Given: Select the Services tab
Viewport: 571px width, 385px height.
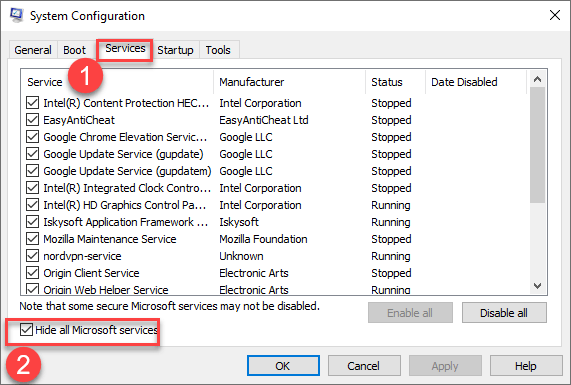Looking at the screenshot, I should click(x=125, y=48).
